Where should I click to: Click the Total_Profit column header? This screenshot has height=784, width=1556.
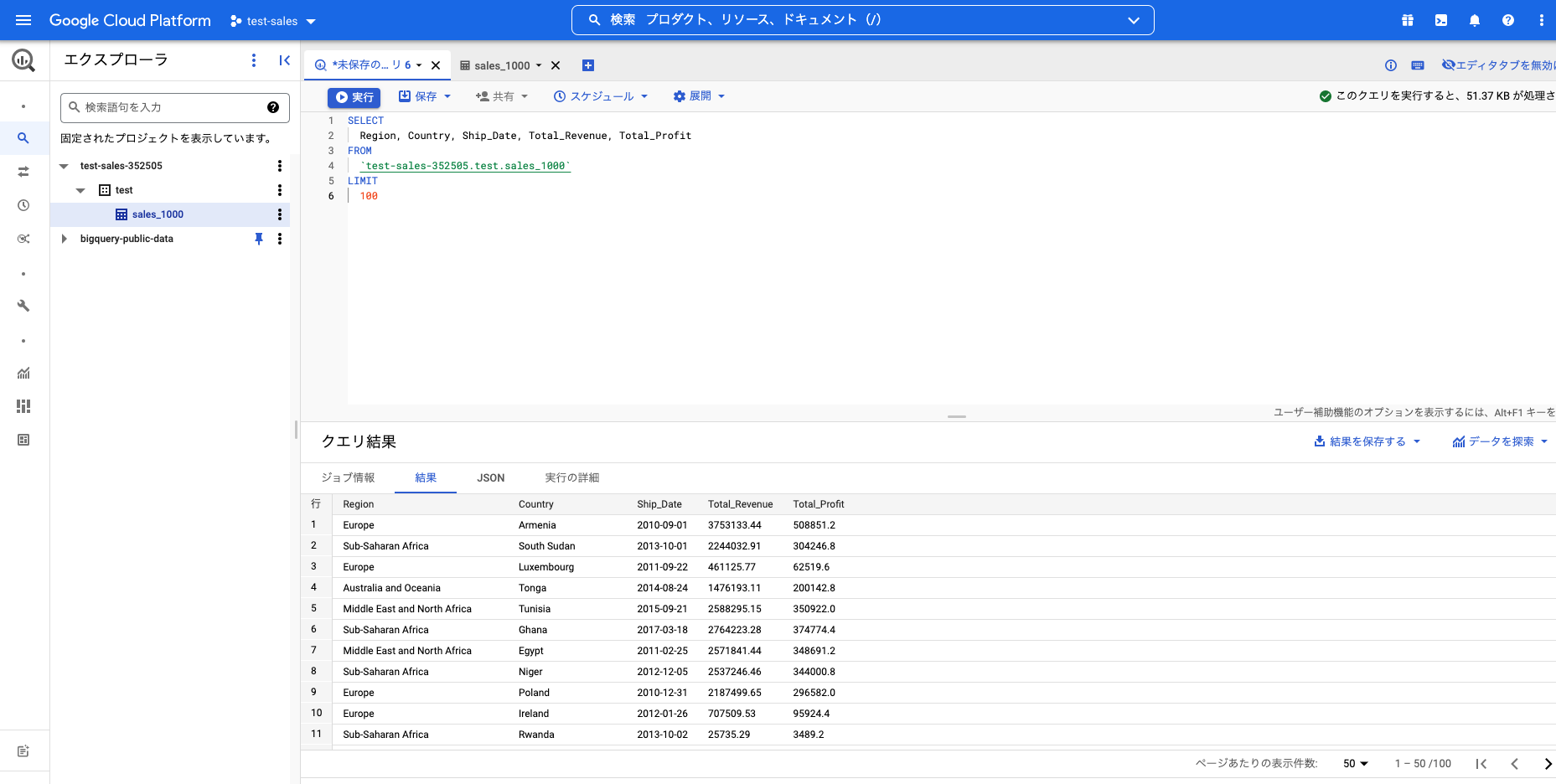point(819,504)
